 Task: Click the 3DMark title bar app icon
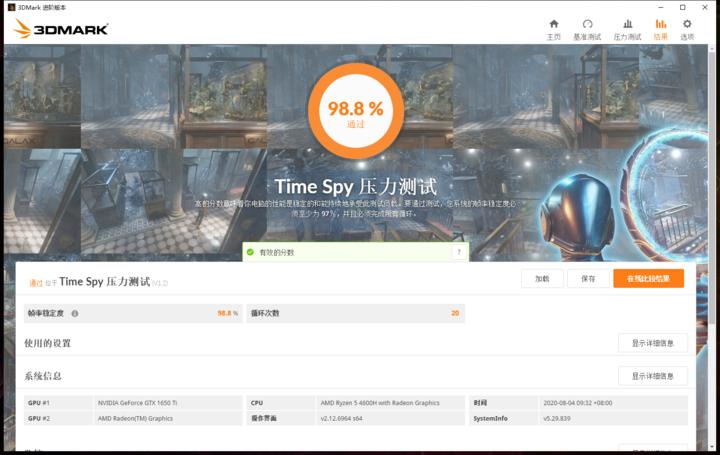click(11, 7)
